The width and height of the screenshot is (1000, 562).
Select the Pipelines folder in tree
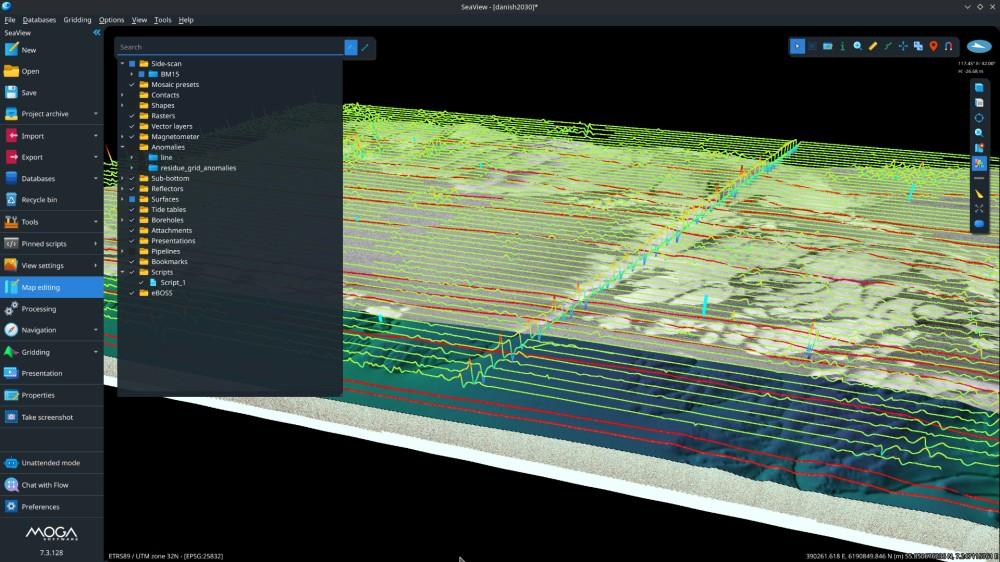point(165,251)
